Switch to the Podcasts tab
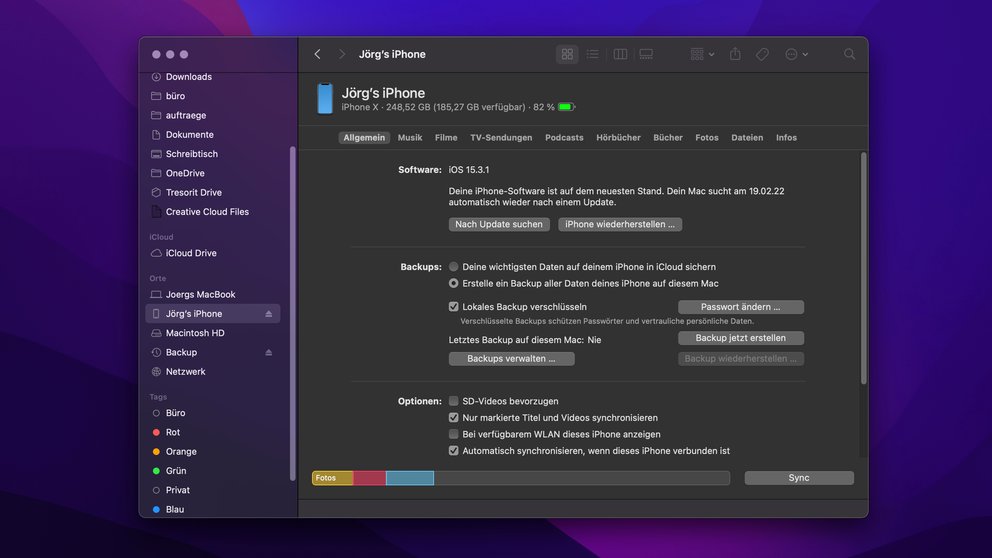 click(x=564, y=137)
